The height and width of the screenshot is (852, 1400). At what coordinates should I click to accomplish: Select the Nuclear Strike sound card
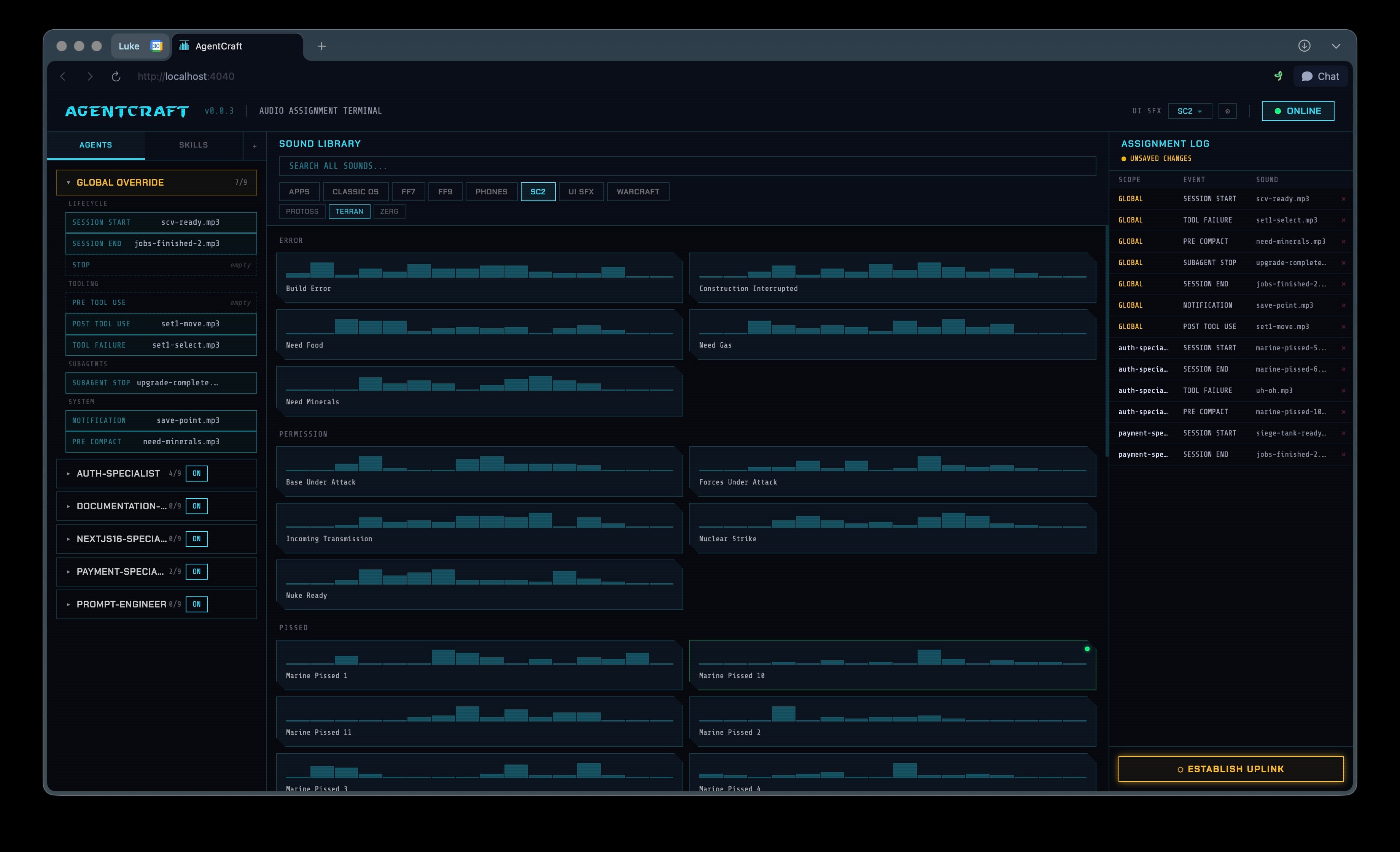click(x=892, y=528)
